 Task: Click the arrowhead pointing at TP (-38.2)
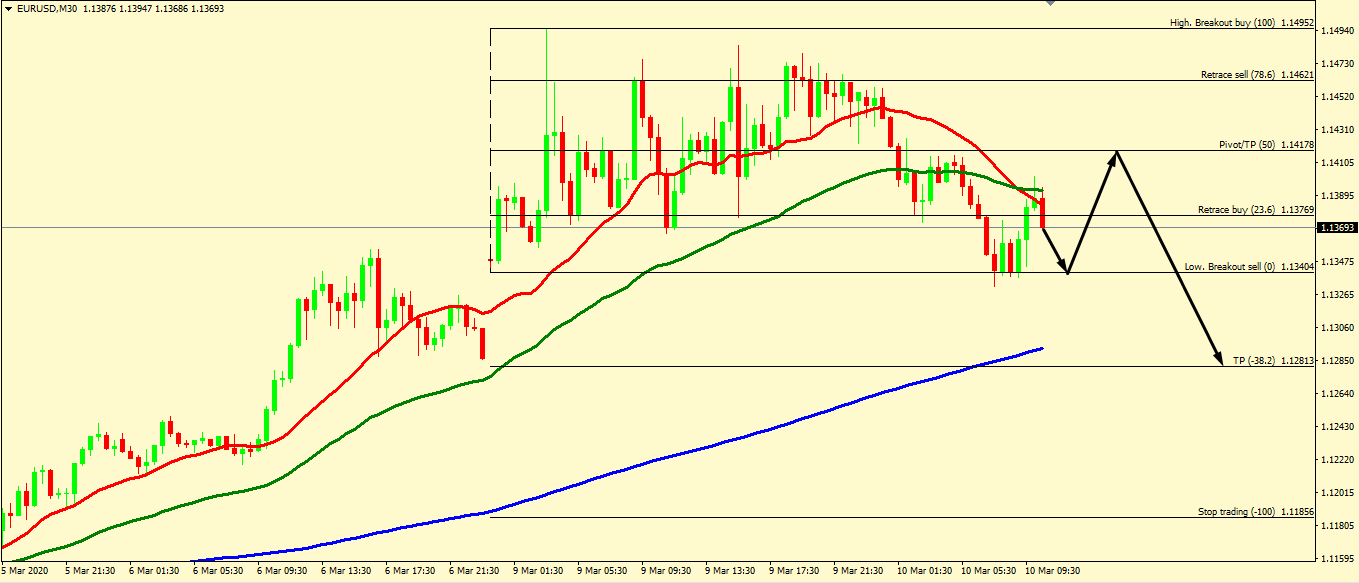pyautogui.click(x=1219, y=360)
